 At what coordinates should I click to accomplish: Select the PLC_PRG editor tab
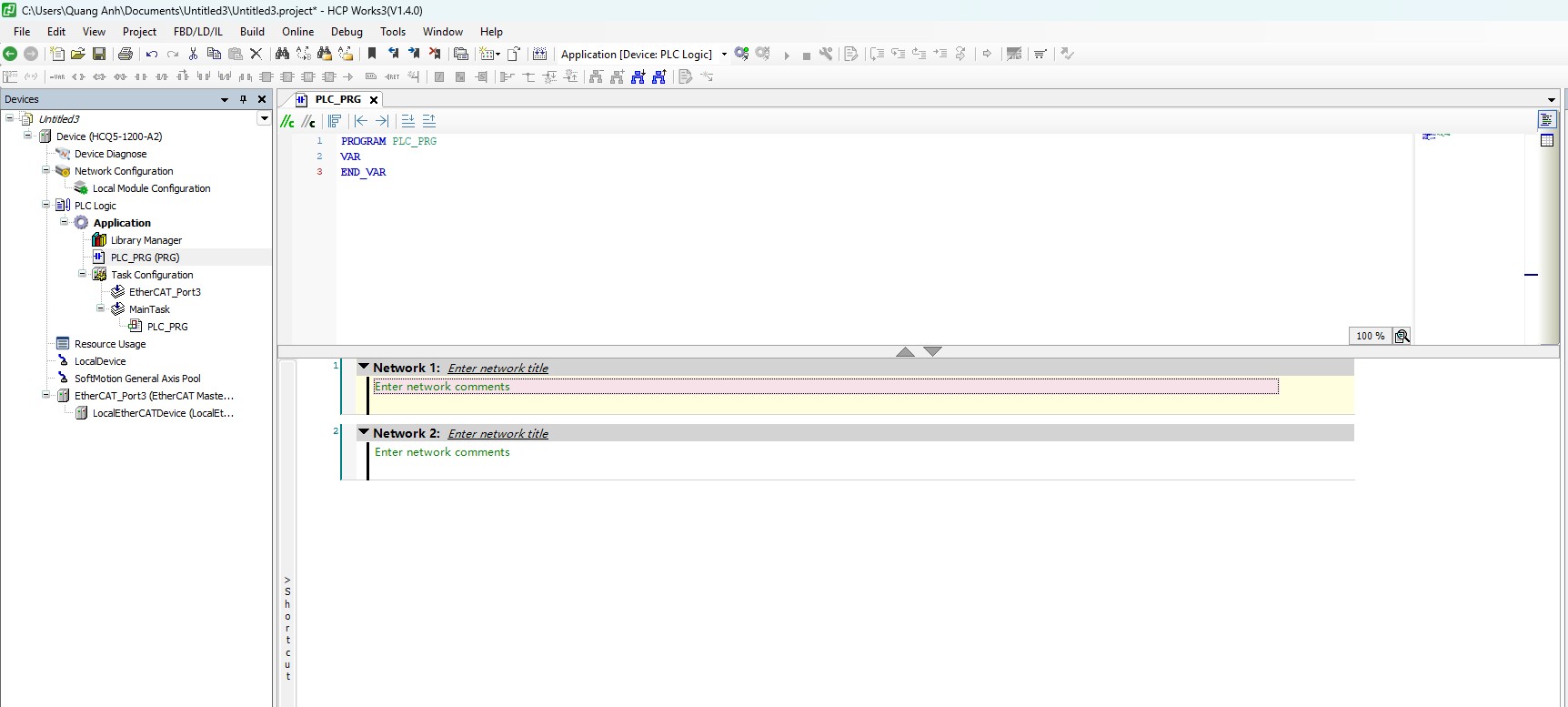tap(337, 99)
